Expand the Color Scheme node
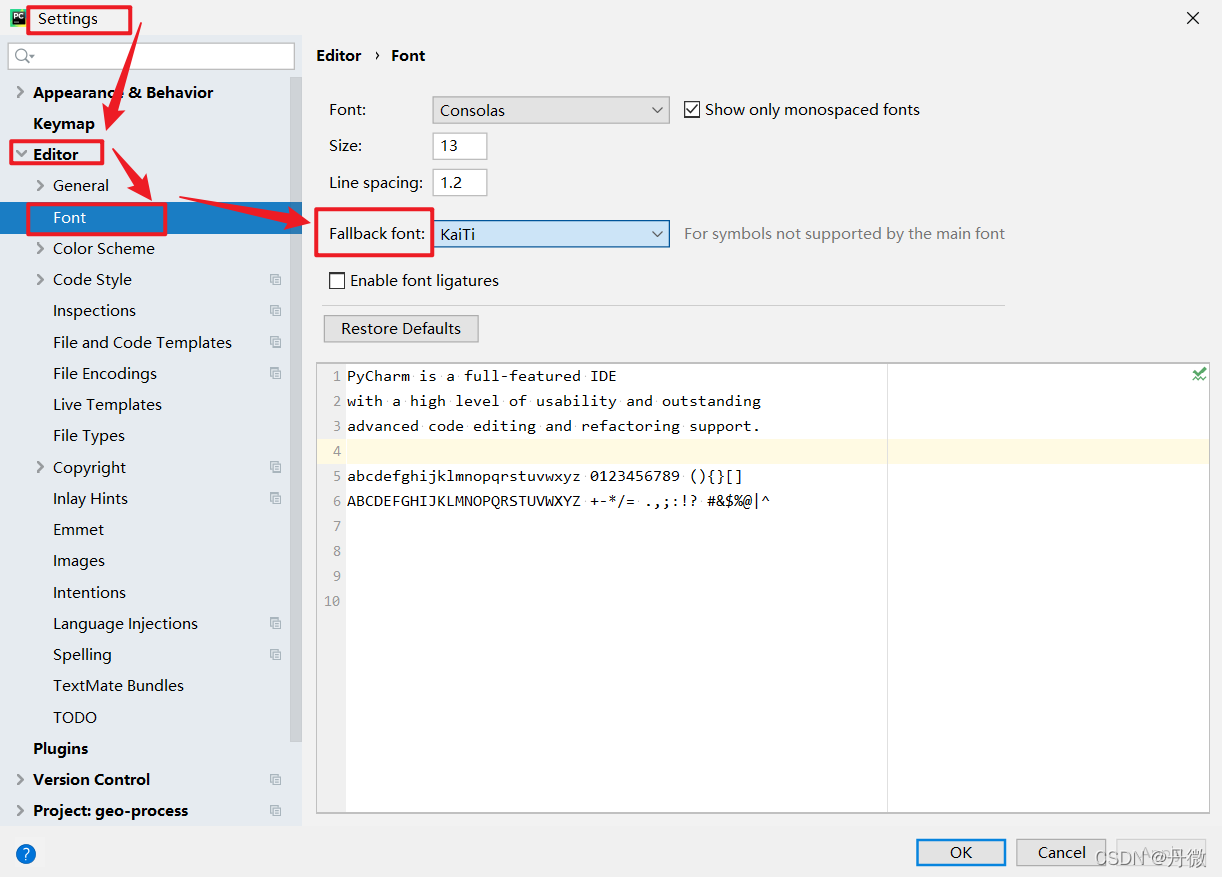The image size is (1222, 877). click(40, 248)
